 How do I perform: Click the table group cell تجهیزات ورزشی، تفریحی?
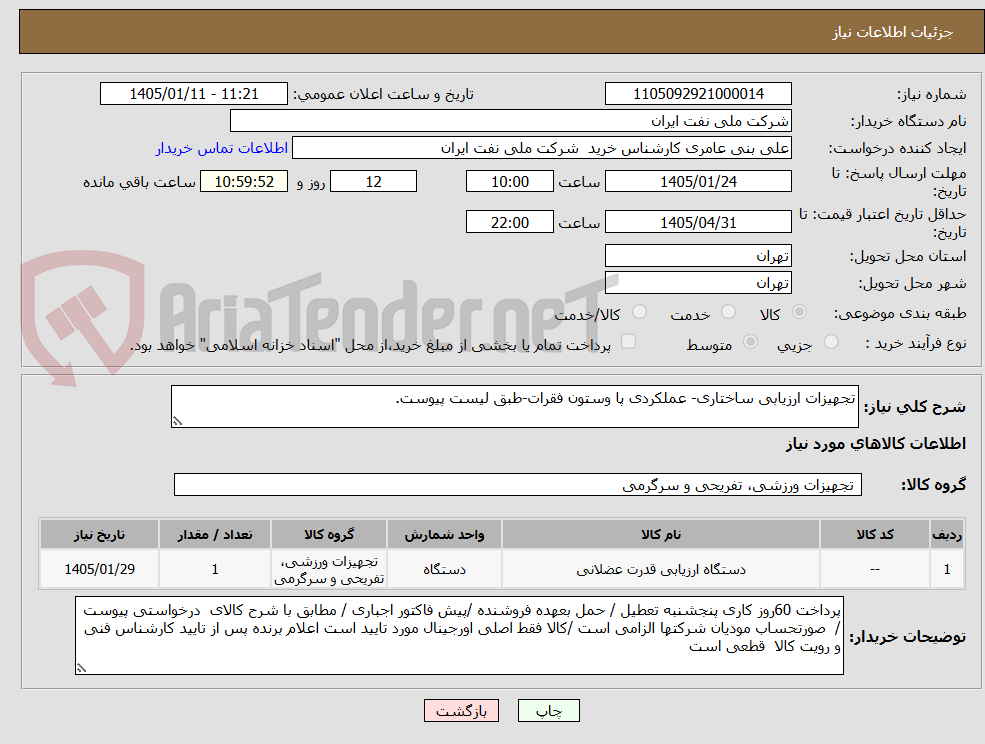pos(329,570)
